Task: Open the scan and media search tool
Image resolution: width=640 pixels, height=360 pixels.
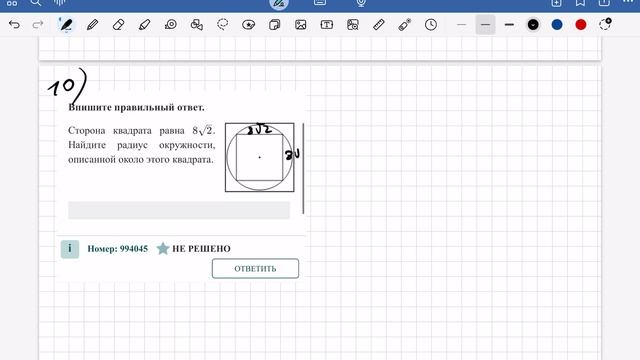Action: [x=353, y=25]
